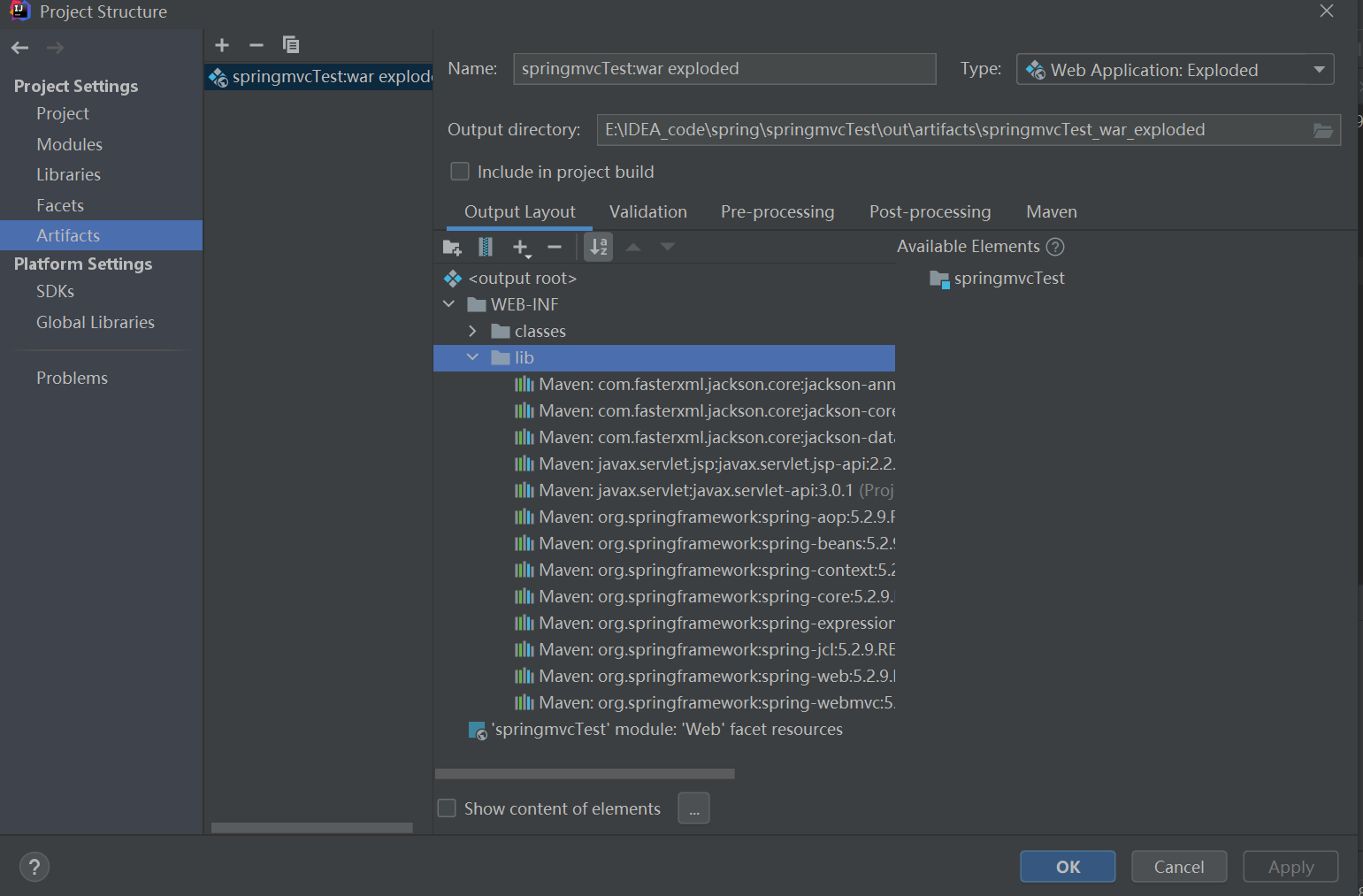
Task: Copy the selected artifact
Action: (x=290, y=45)
